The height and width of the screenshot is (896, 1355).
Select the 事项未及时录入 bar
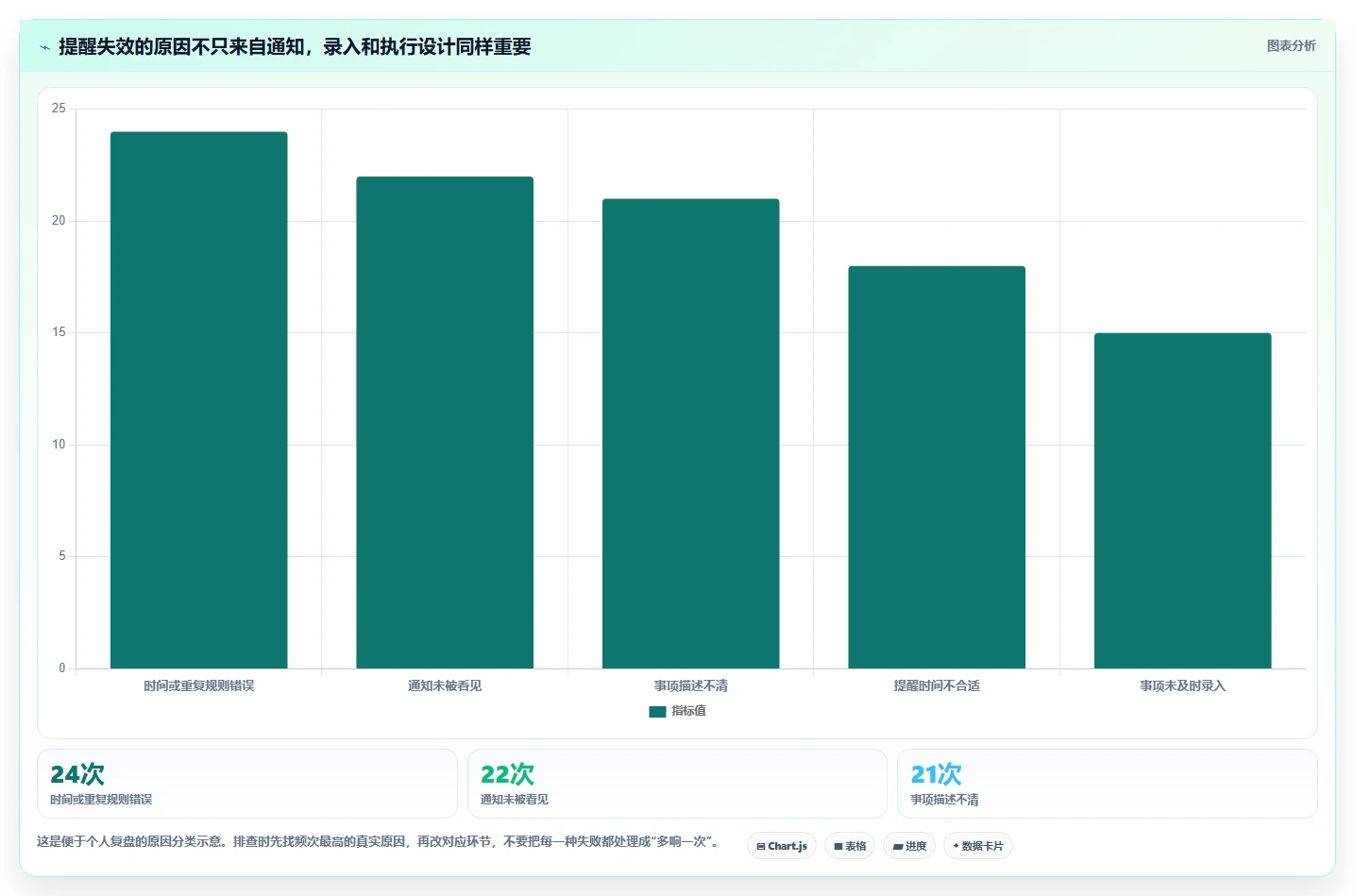tap(1183, 500)
